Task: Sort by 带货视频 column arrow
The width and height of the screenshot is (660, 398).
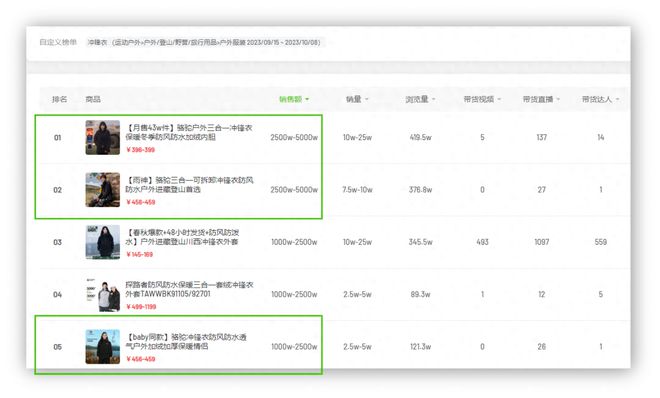Action: click(499, 99)
